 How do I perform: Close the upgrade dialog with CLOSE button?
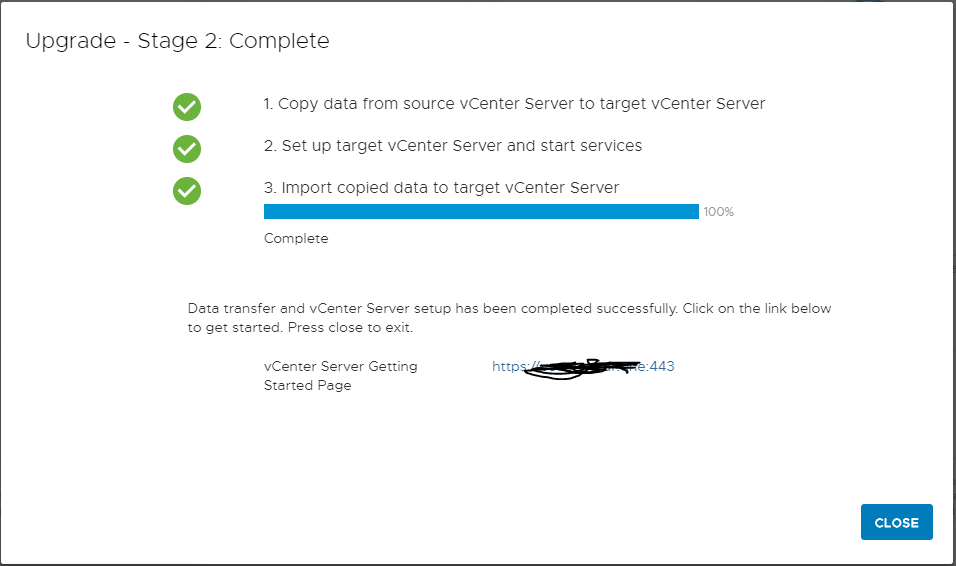coord(896,522)
